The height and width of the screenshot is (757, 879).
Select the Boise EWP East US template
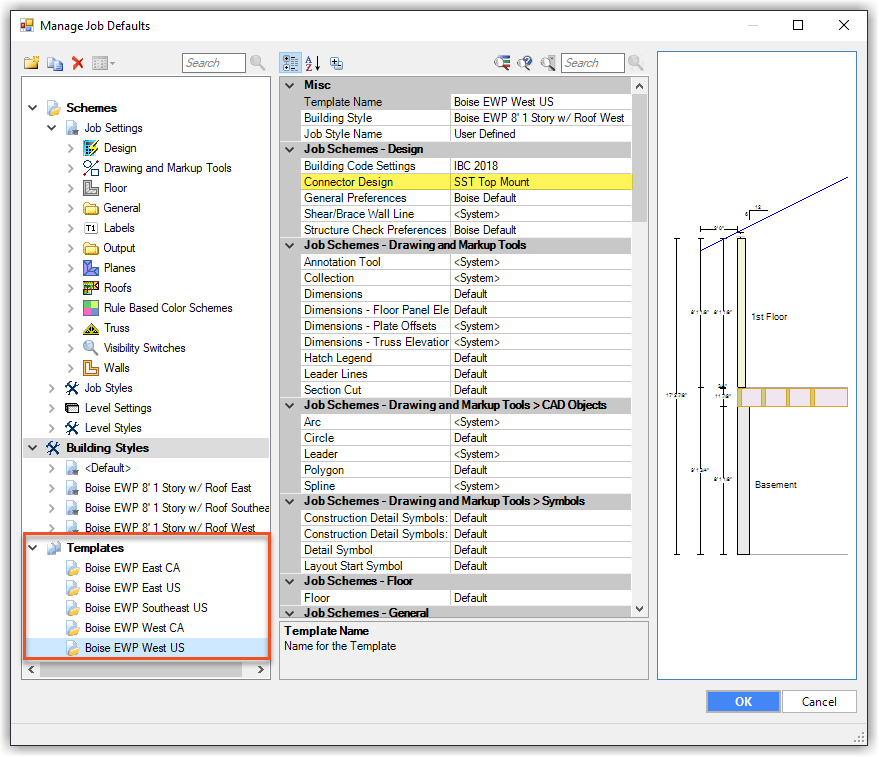pos(133,588)
